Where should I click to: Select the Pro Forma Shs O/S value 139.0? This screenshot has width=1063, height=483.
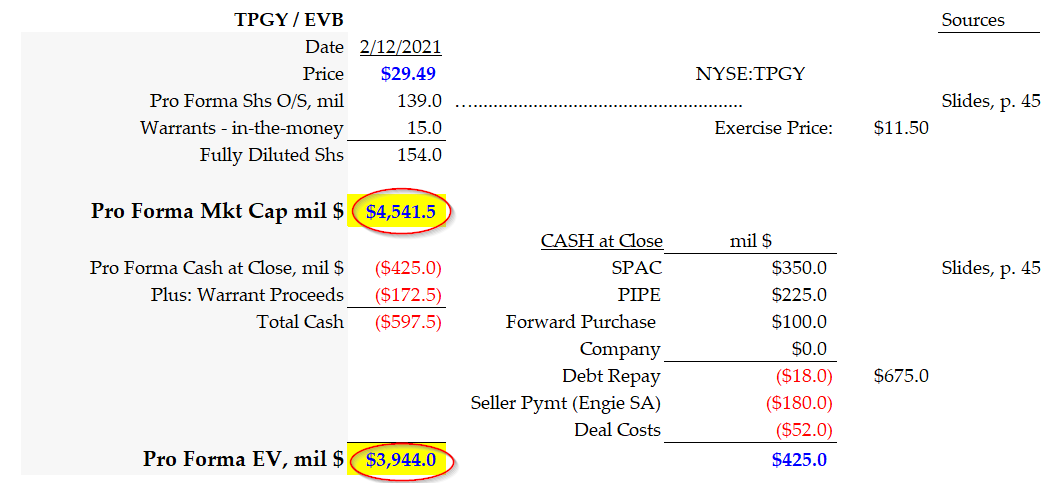point(419,101)
